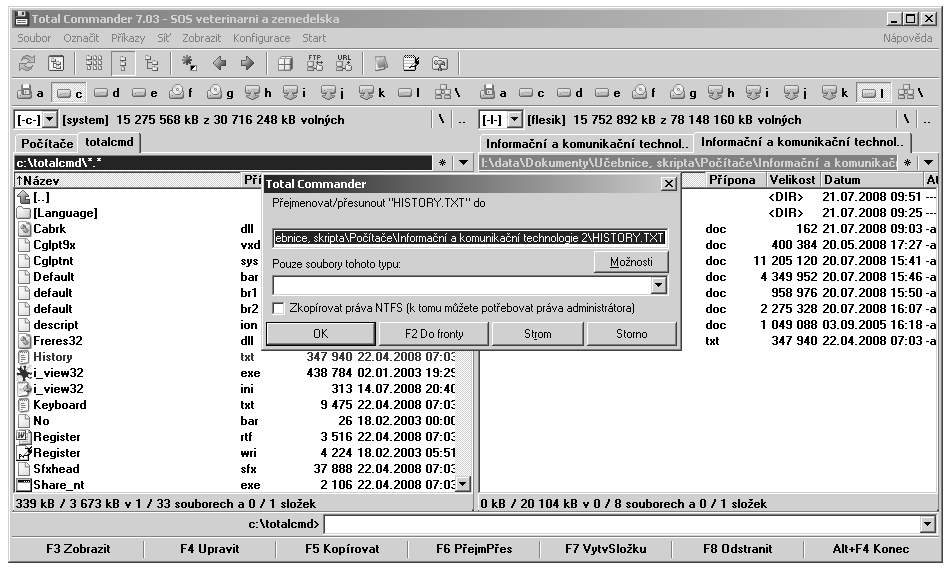Cancel the dialog with Storno

pos(631,334)
